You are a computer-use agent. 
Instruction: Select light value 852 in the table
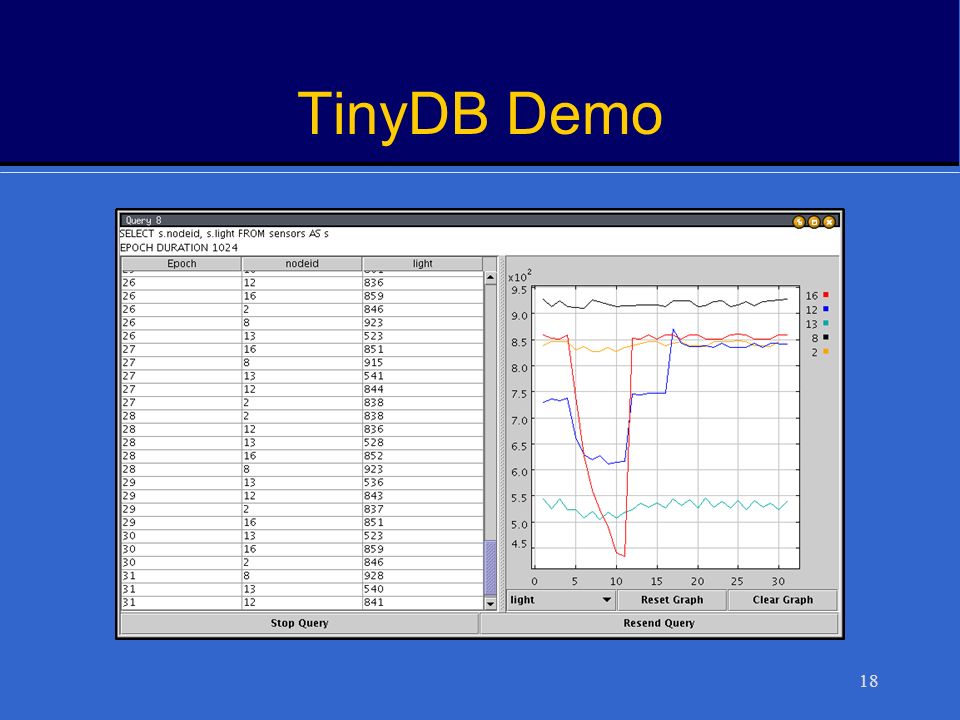pos(373,456)
